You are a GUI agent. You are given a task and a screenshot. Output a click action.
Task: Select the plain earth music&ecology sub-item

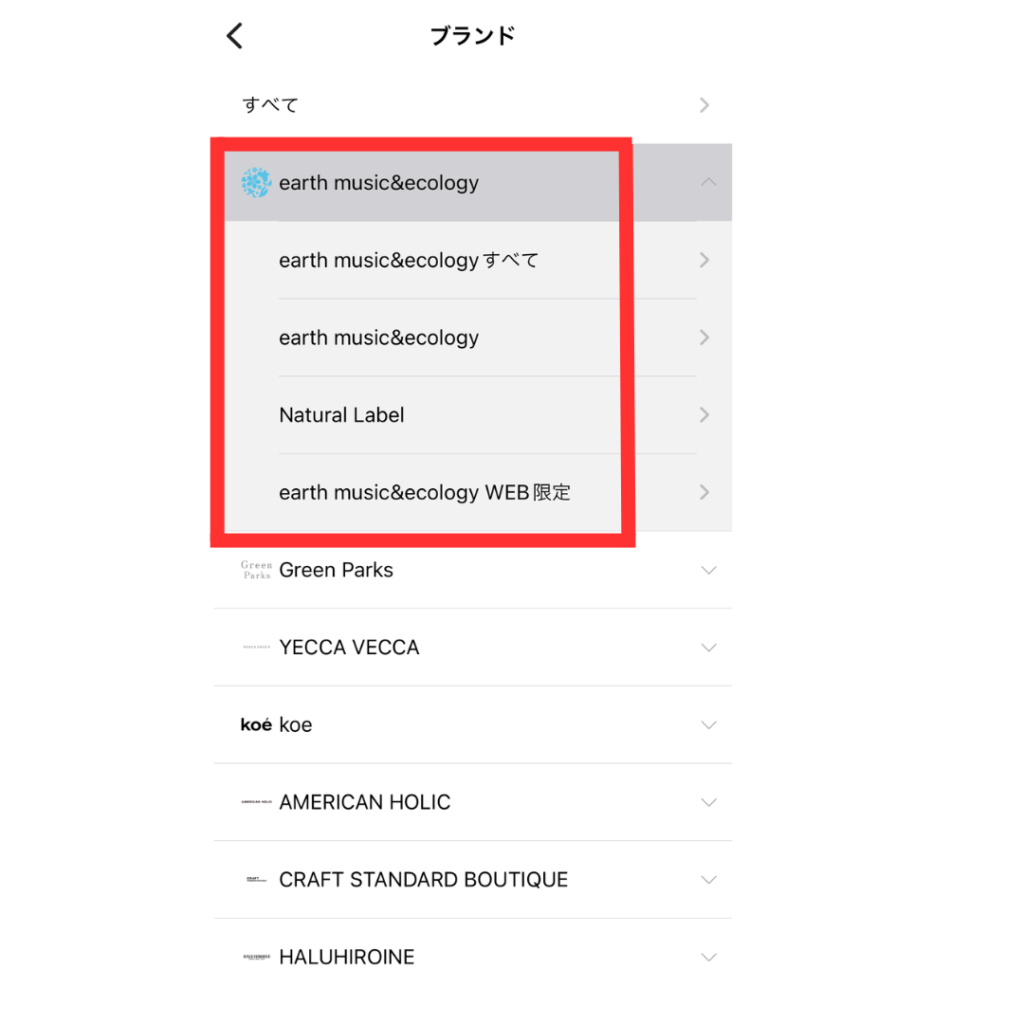[473, 338]
